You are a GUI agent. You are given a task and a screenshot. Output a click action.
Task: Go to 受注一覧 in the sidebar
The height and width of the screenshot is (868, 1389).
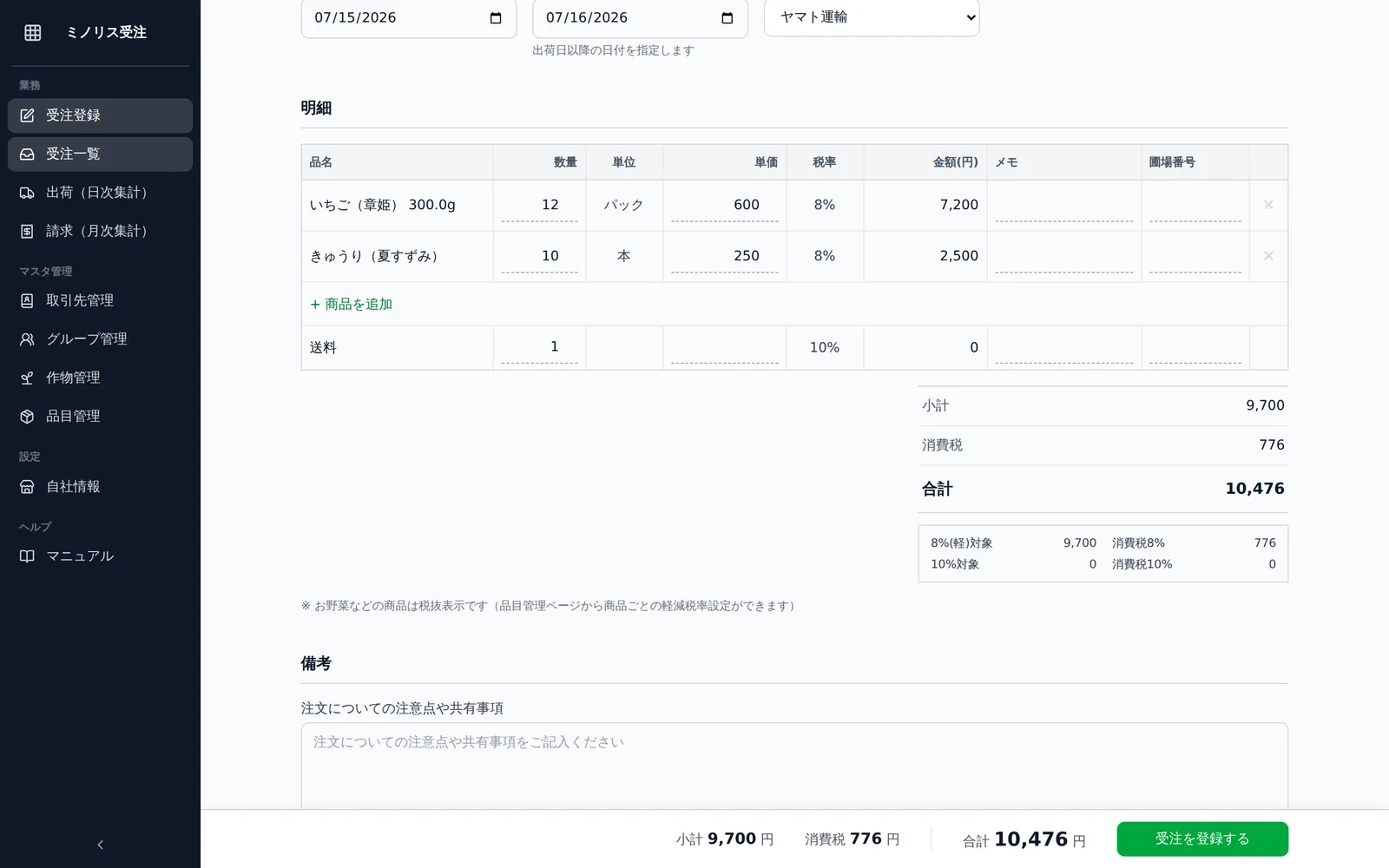(100, 154)
